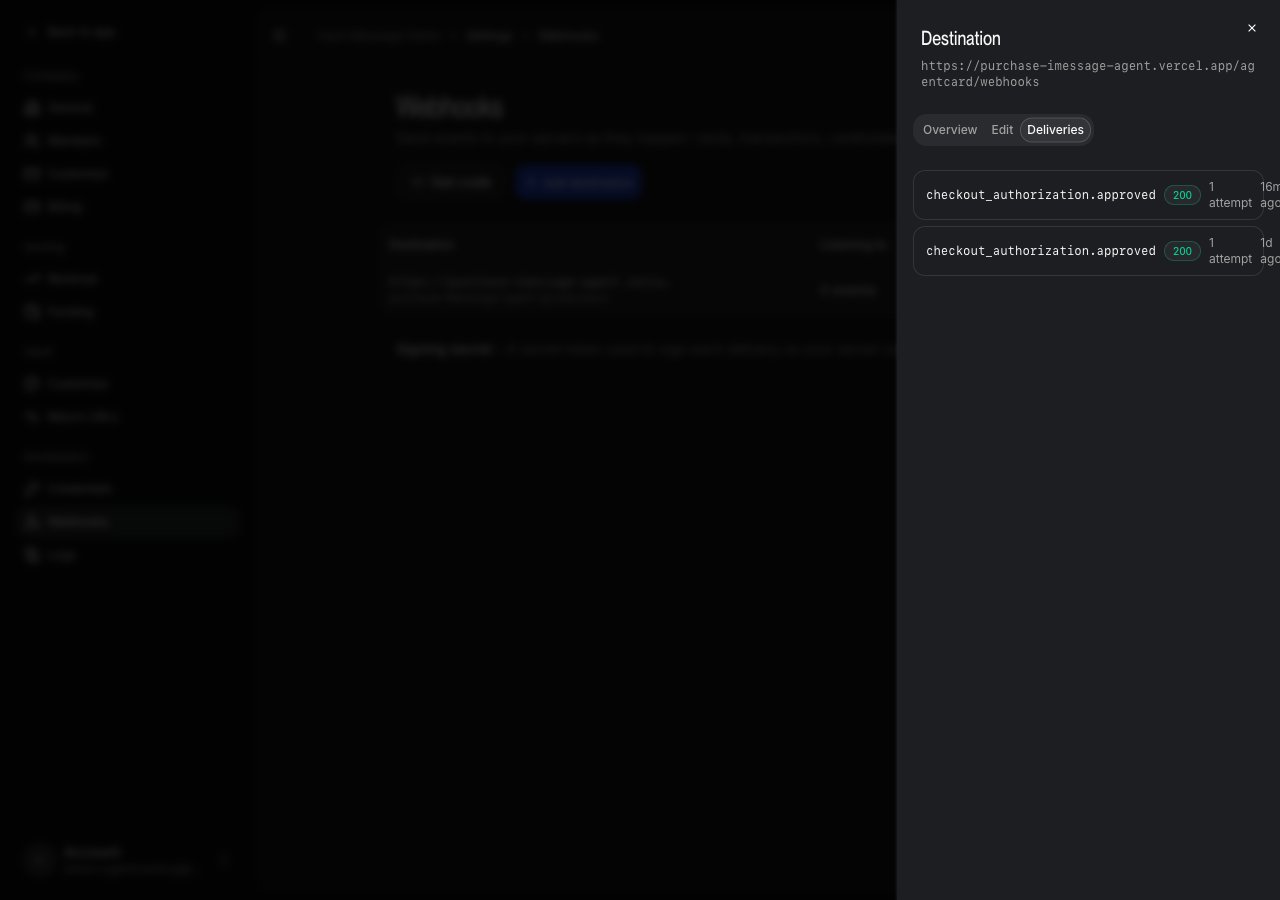The height and width of the screenshot is (900, 1280).
Task: Click the "1 attempt" label in 1d ago row
Action: (x=1230, y=251)
